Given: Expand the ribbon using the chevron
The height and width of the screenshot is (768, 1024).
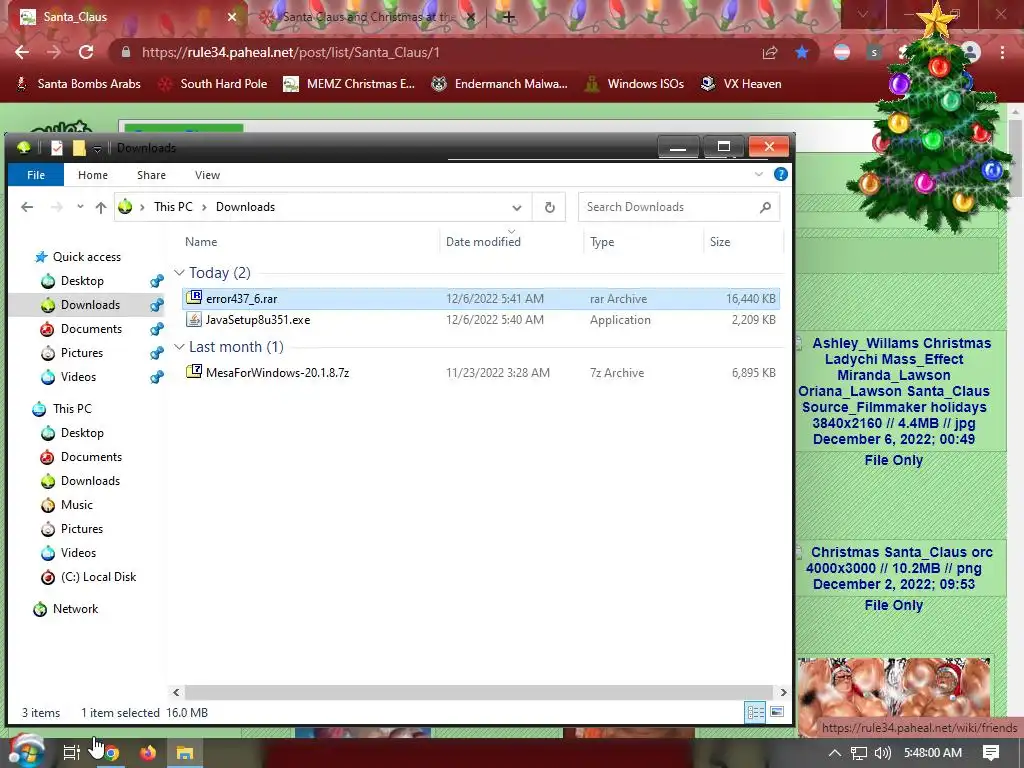Looking at the screenshot, I should click(x=758, y=174).
